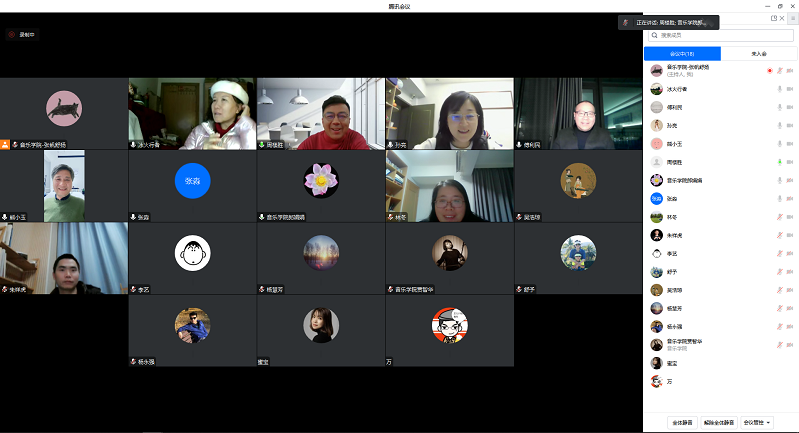Click 冰火行者 avatar in member list
799x433 pixels.
tap(656, 89)
